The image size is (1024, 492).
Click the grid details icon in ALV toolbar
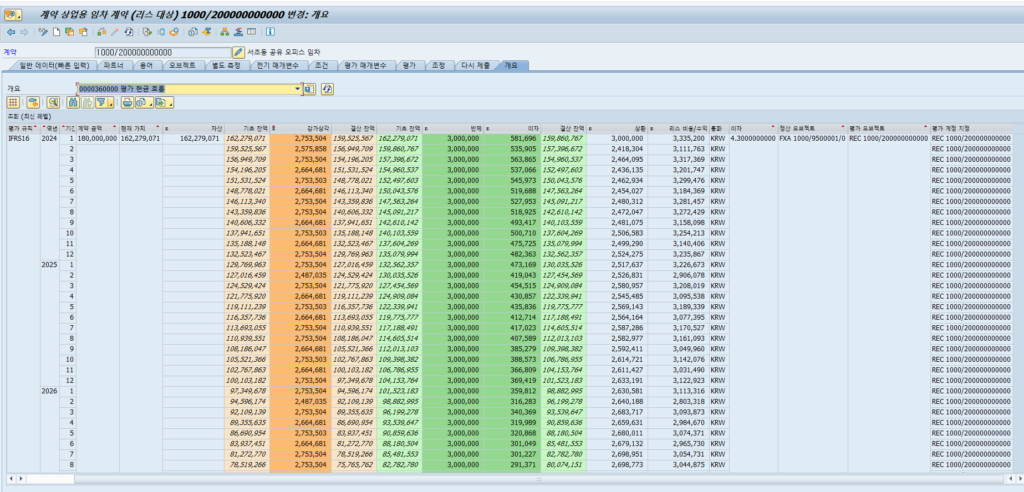click(x=13, y=103)
